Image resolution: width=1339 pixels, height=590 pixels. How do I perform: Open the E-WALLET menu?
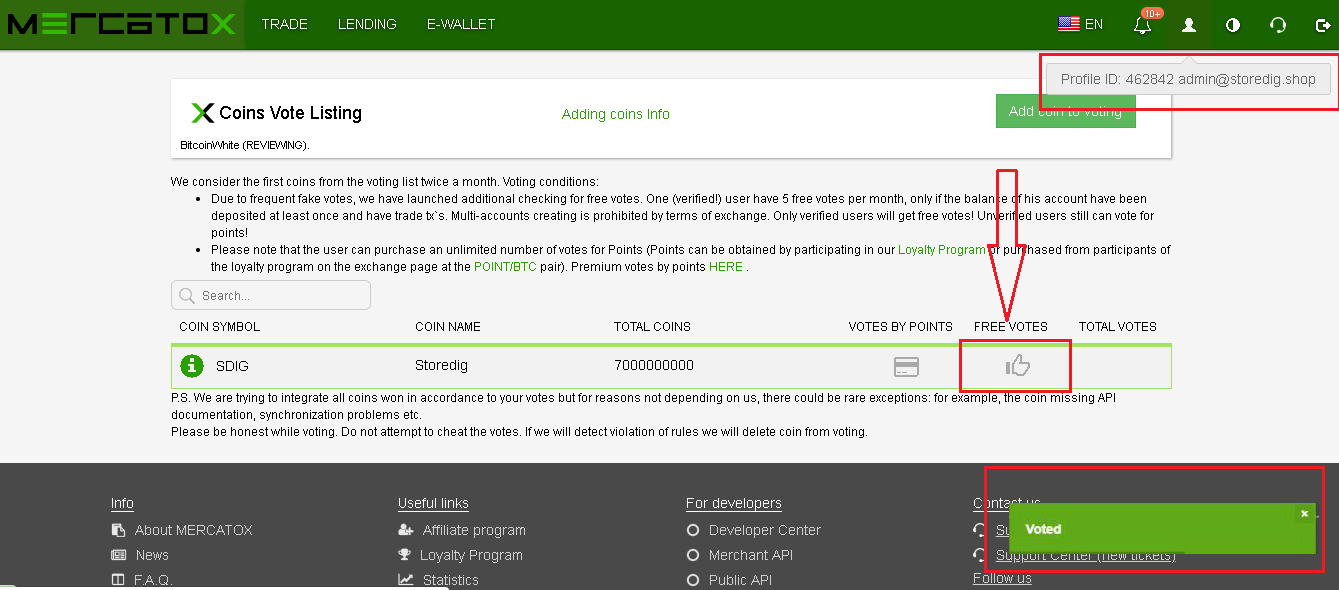pyautogui.click(x=461, y=24)
